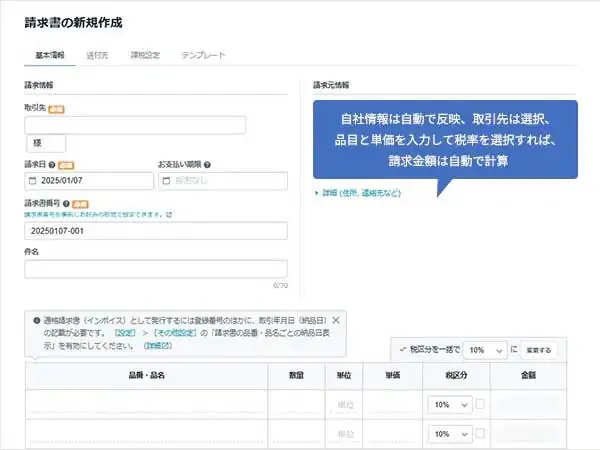Viewport: 600px width, 450px height.
Task: Focus the 件名 subject field
Action: [x=156, y=269]
